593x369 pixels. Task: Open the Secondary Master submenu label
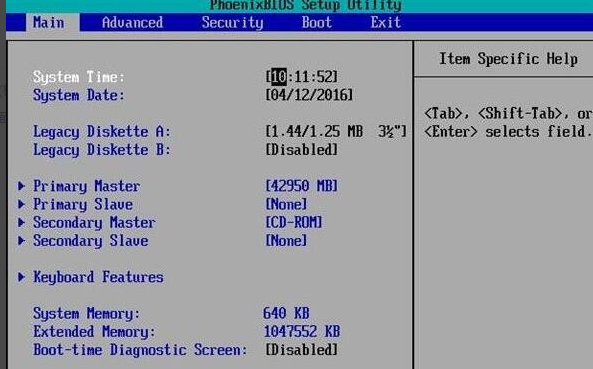coord(94,222)
